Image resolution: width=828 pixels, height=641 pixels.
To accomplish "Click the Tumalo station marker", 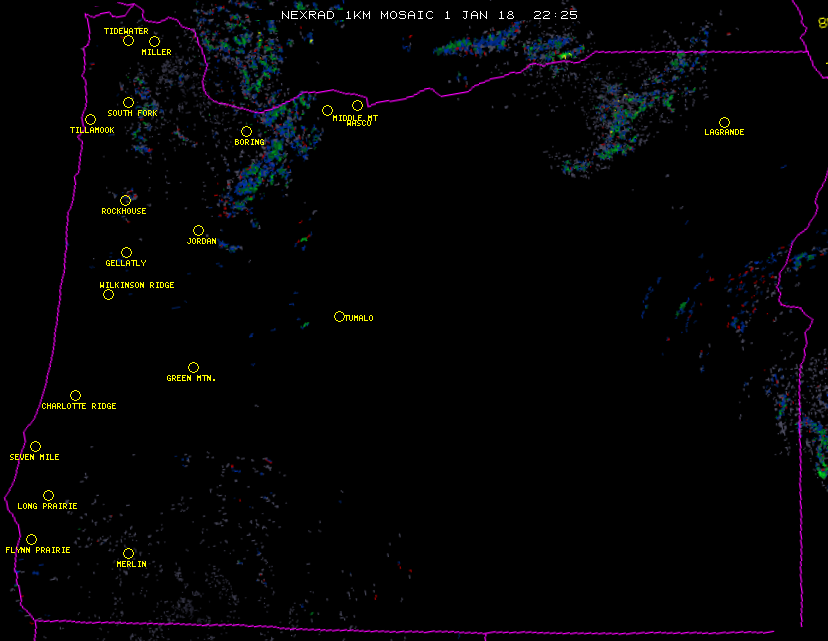I will pos(339,316).
